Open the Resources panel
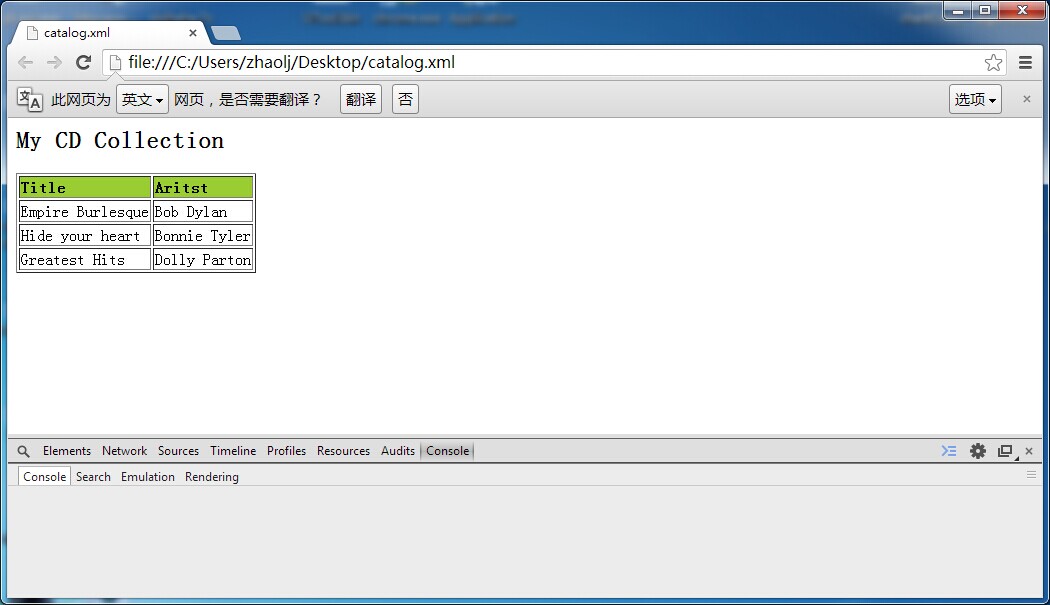 point(344,451)
